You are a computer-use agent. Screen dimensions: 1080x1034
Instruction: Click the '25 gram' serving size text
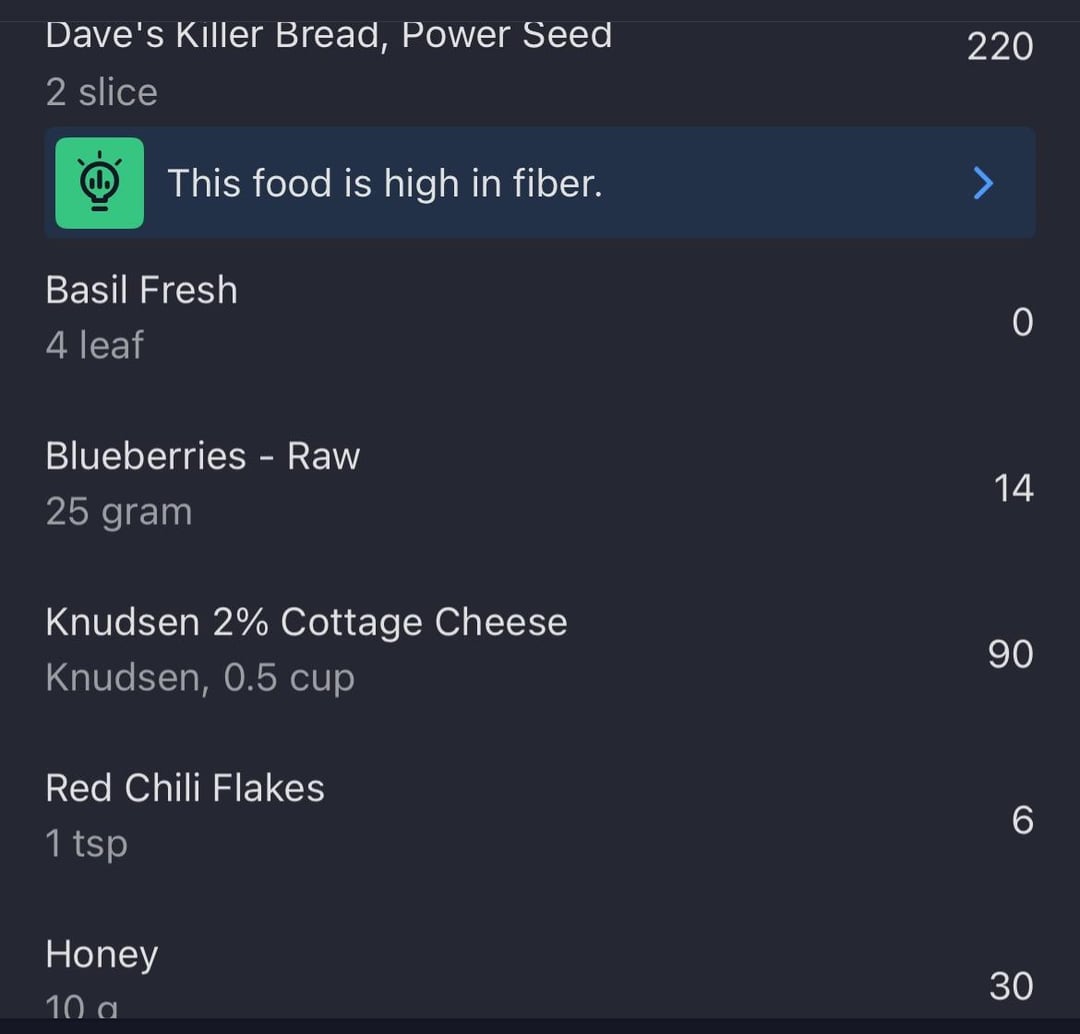click(119, 513)
